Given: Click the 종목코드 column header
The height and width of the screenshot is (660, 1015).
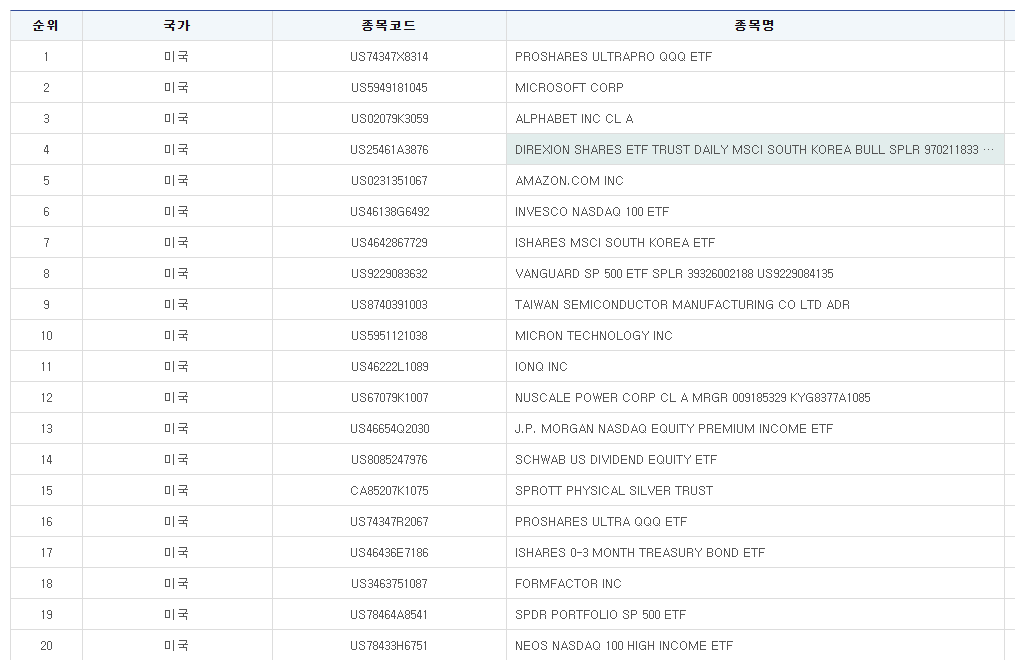Looking at the screenshot, I should coord(389,25).
